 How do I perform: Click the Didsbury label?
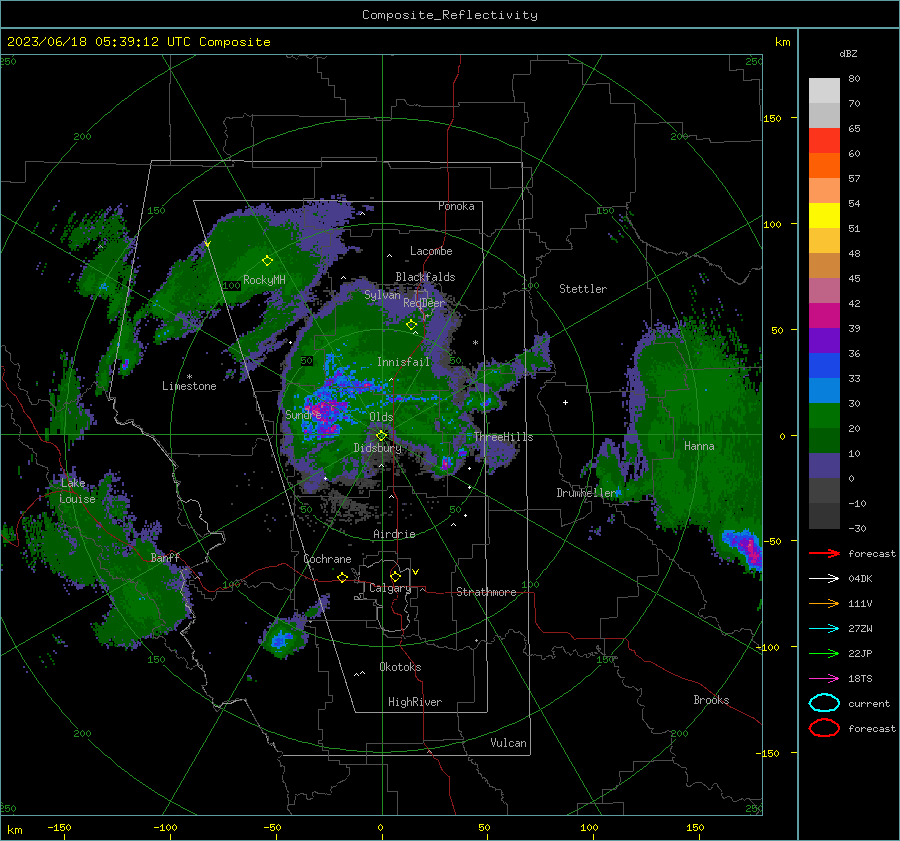click(377, 448)
